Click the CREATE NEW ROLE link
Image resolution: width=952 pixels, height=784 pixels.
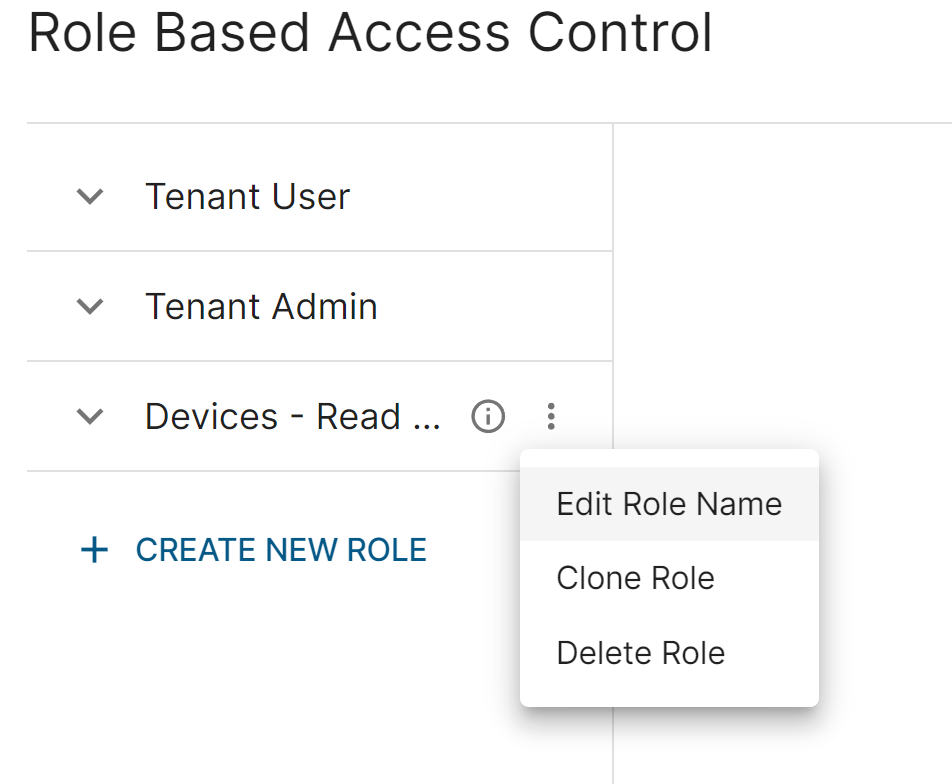pyautogui.click(x=281, y=550)
